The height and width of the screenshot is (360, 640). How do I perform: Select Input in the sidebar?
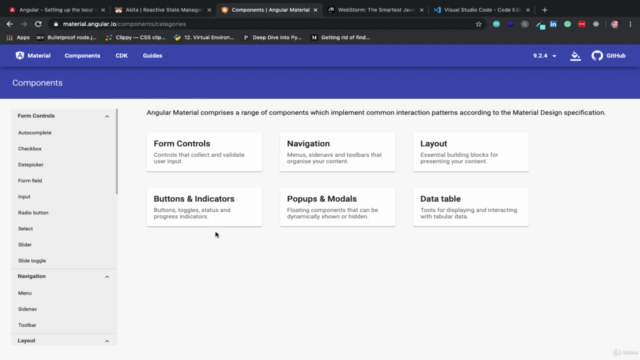(x=24, y=197)
